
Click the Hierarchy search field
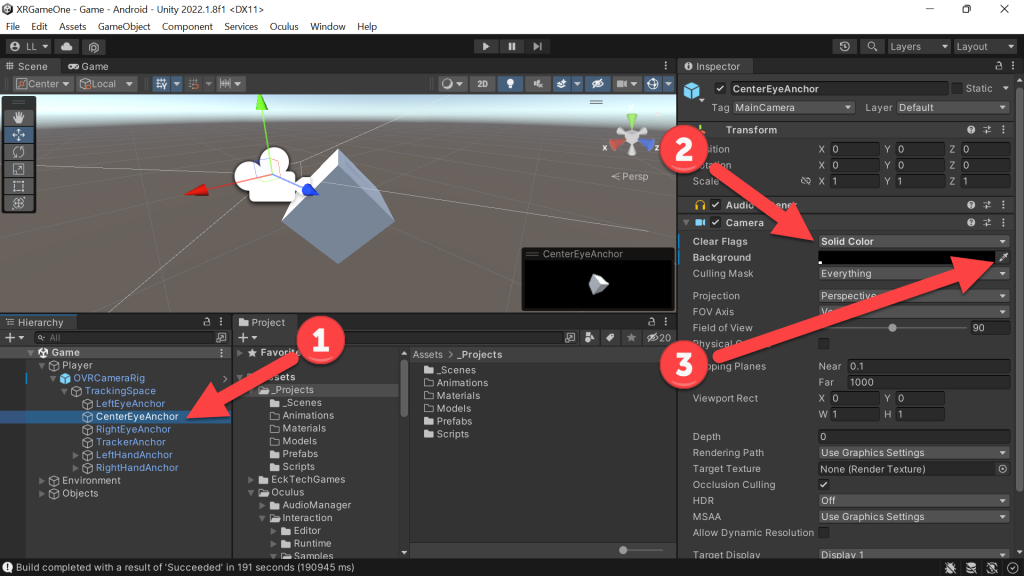(x=125, y=338)
